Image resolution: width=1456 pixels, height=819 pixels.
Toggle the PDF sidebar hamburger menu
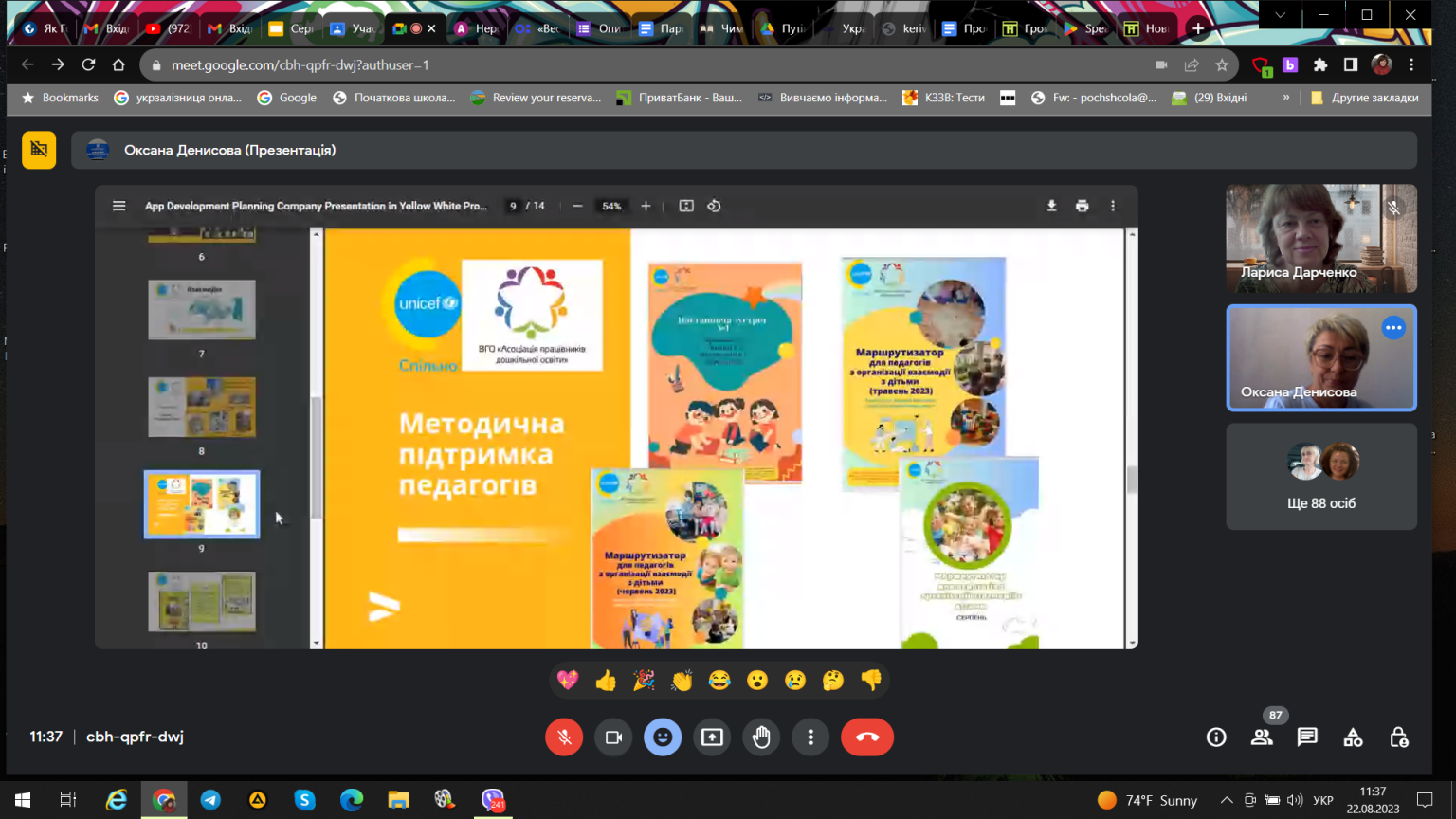tap(119, 206)
